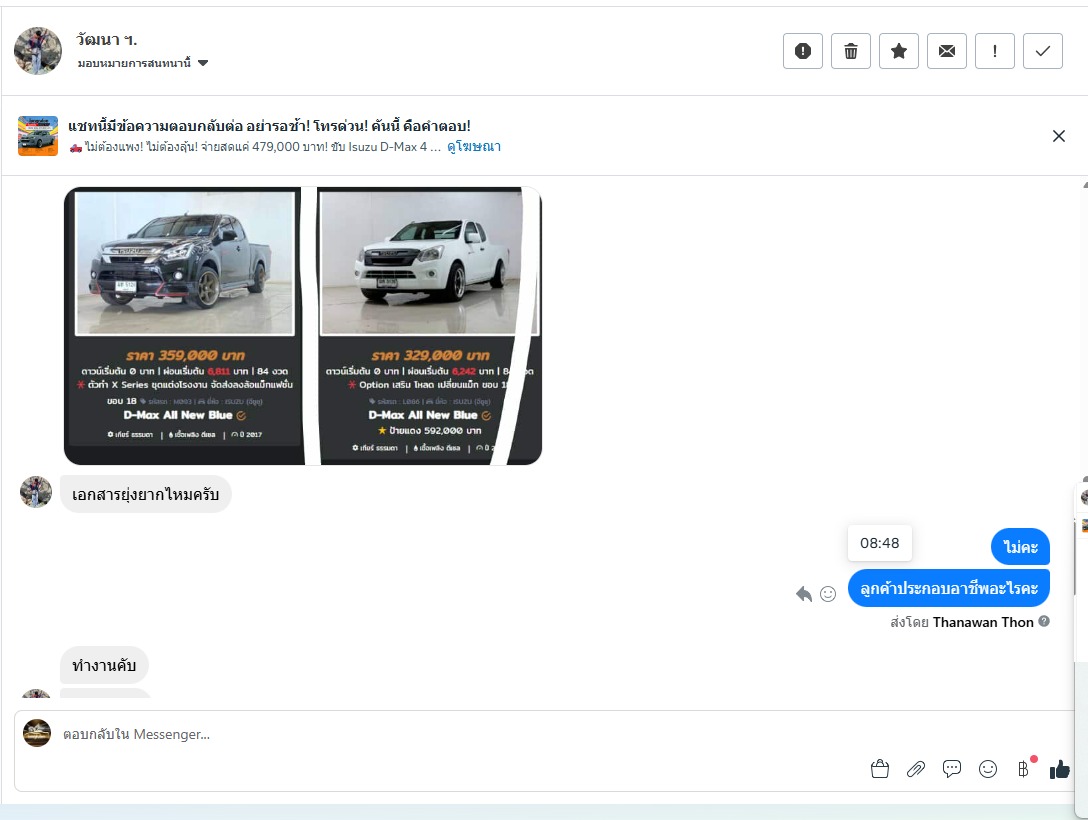Open saved replies speech-bubble icon

coord(952,769)
